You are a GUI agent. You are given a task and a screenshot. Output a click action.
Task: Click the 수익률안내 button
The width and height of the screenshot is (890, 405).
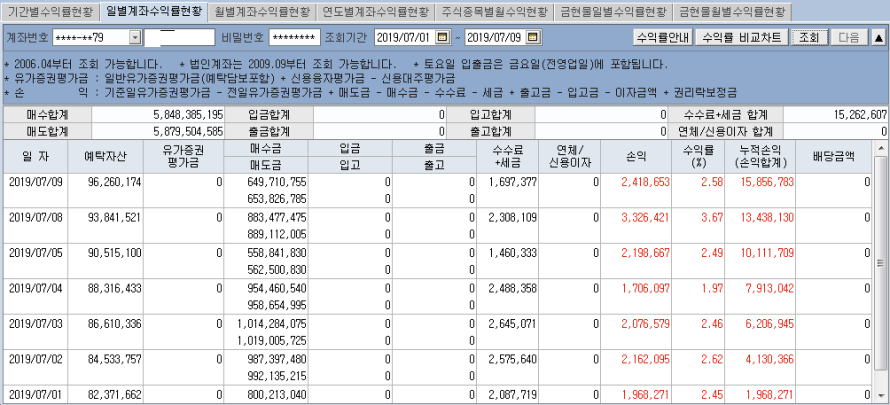[663, 37]
